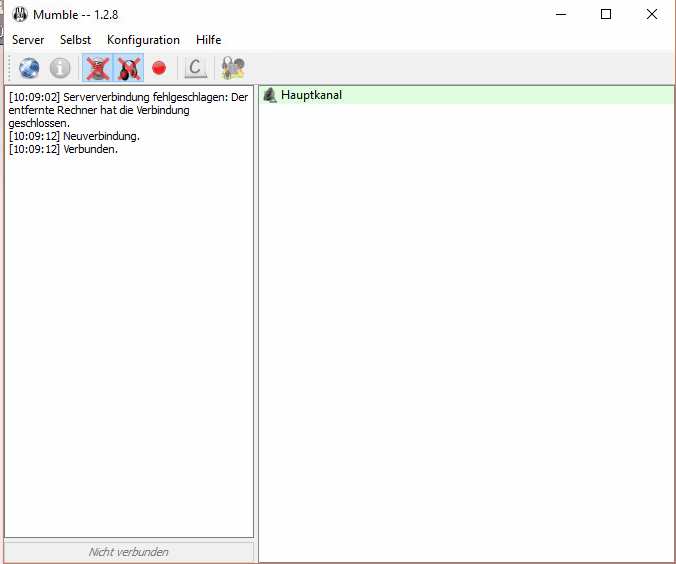The image size is (676, 564).
Task: Click the 'Verbunden.' log entry
Action: point(90,150)
